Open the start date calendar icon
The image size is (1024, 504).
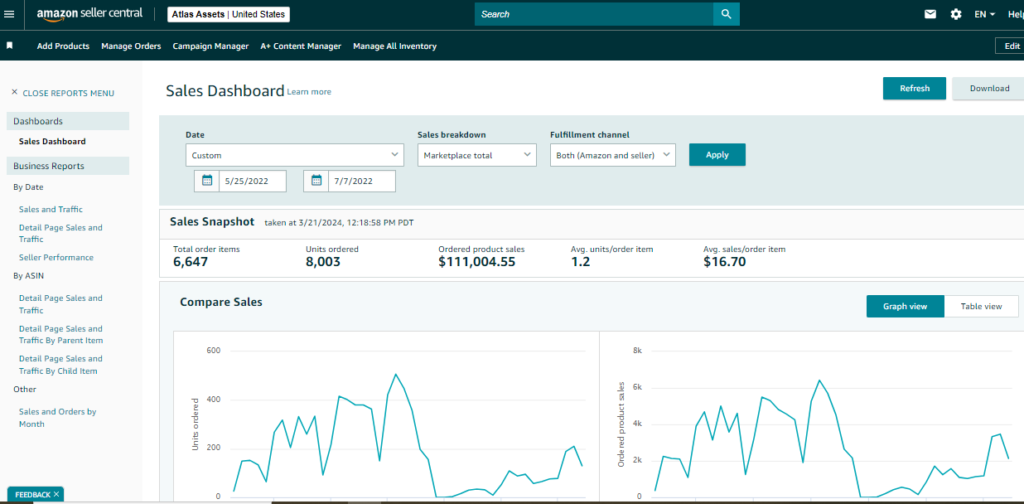[207, 181]
